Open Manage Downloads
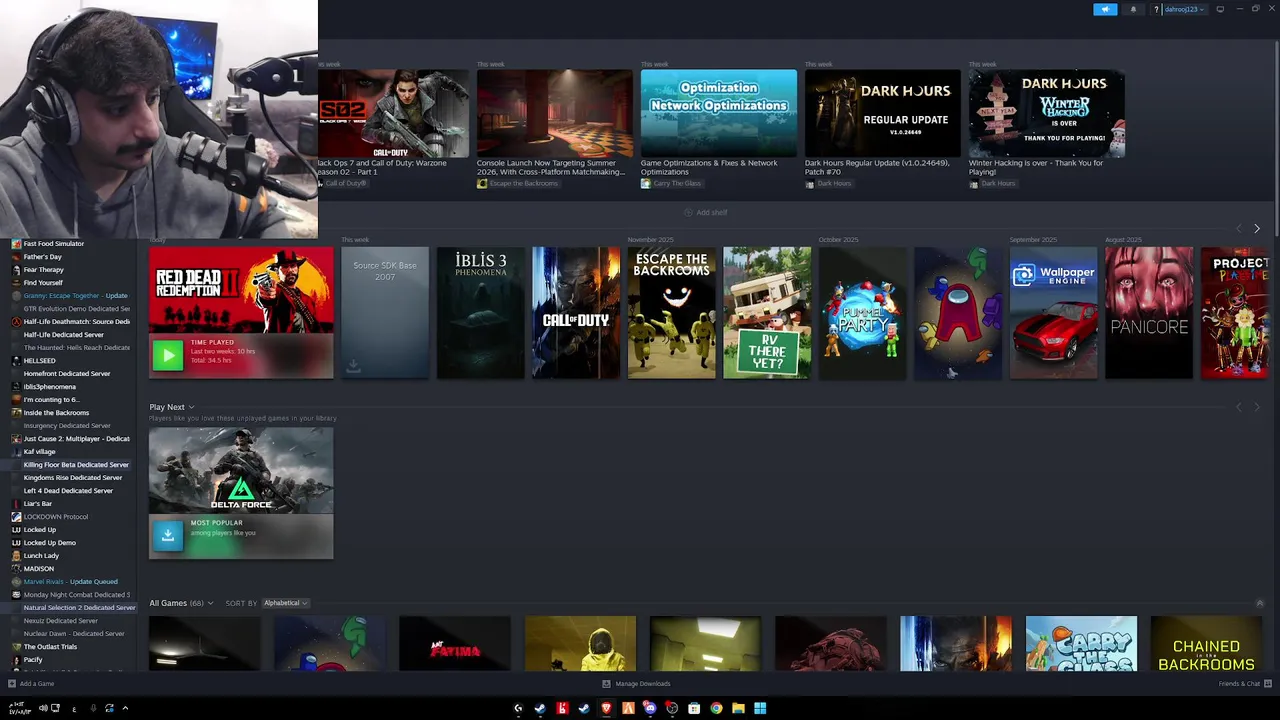The image size is (1280, 720). (x=636, y=684)
